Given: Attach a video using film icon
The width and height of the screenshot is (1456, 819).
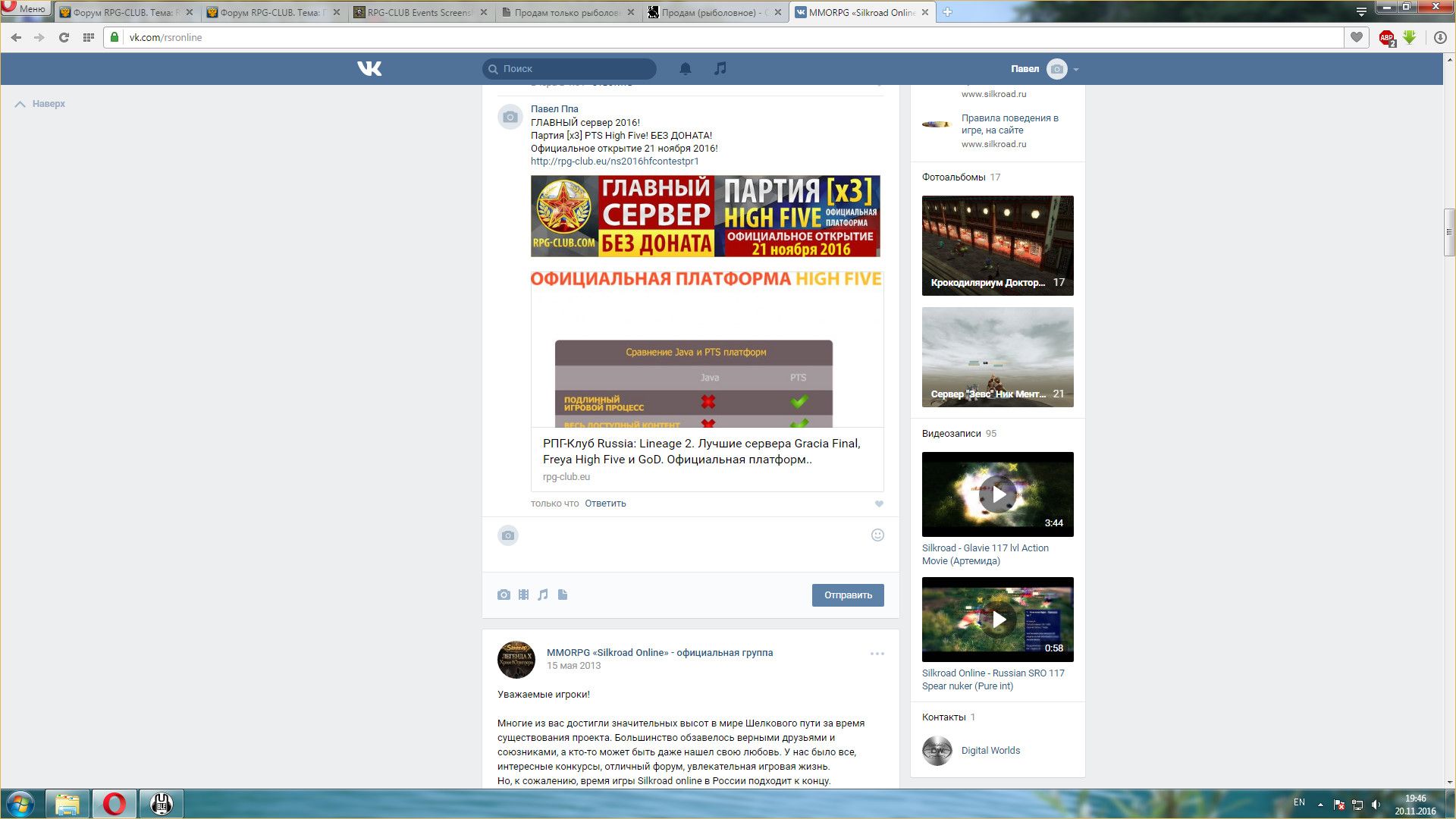Looking at the screenshot, I should 523,595.
